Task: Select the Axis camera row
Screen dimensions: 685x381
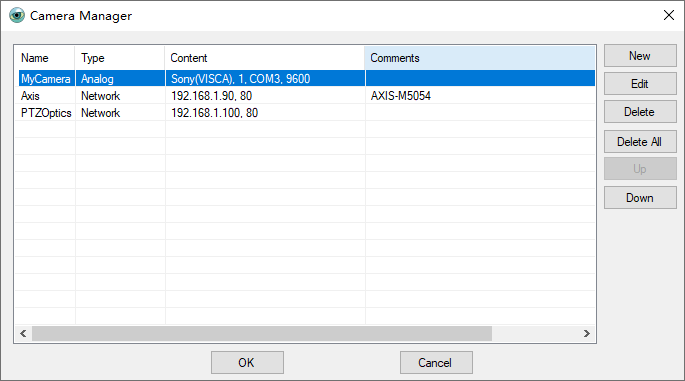Action: 305,96
